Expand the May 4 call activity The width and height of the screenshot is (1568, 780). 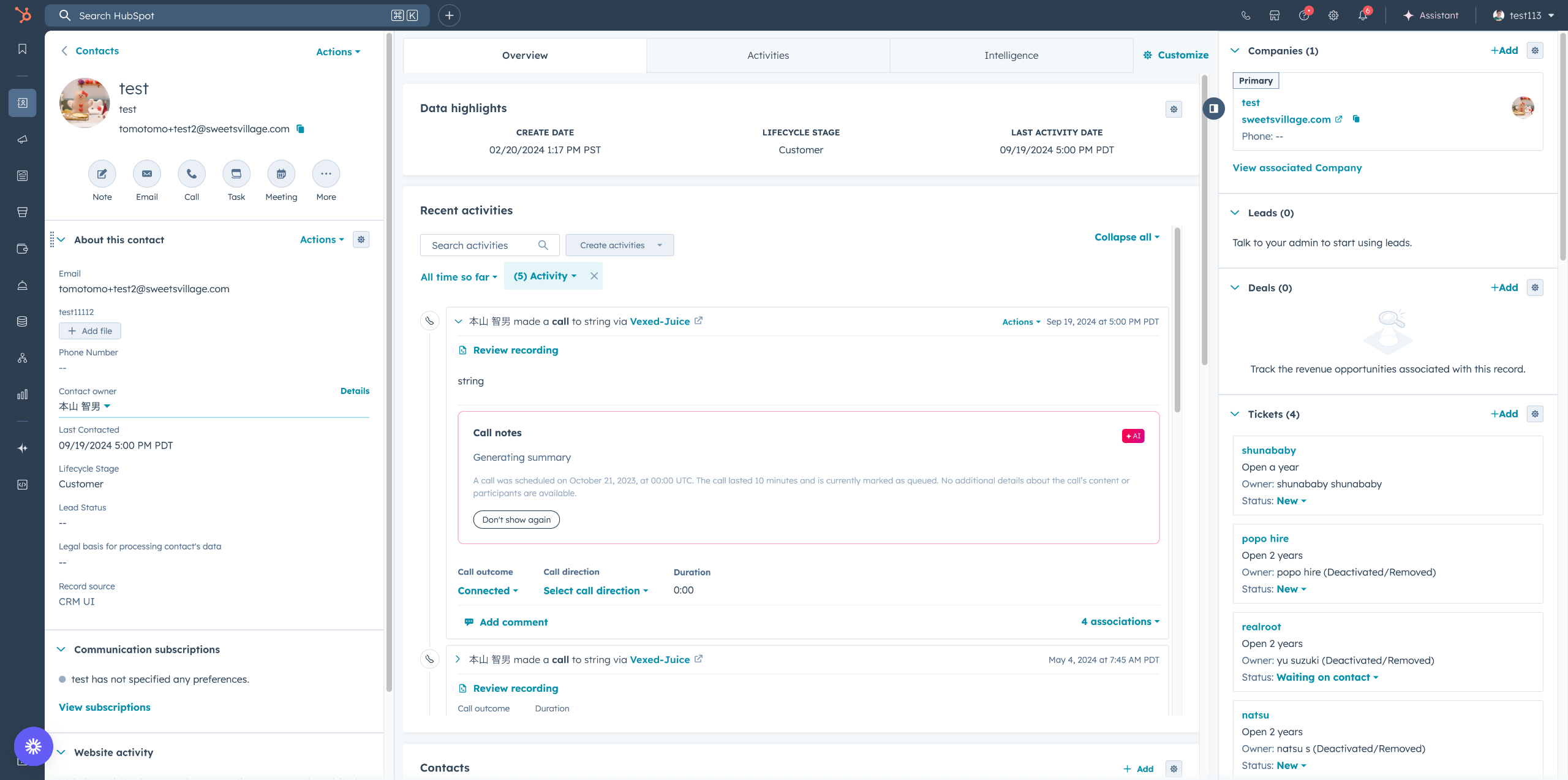[458, 659]
